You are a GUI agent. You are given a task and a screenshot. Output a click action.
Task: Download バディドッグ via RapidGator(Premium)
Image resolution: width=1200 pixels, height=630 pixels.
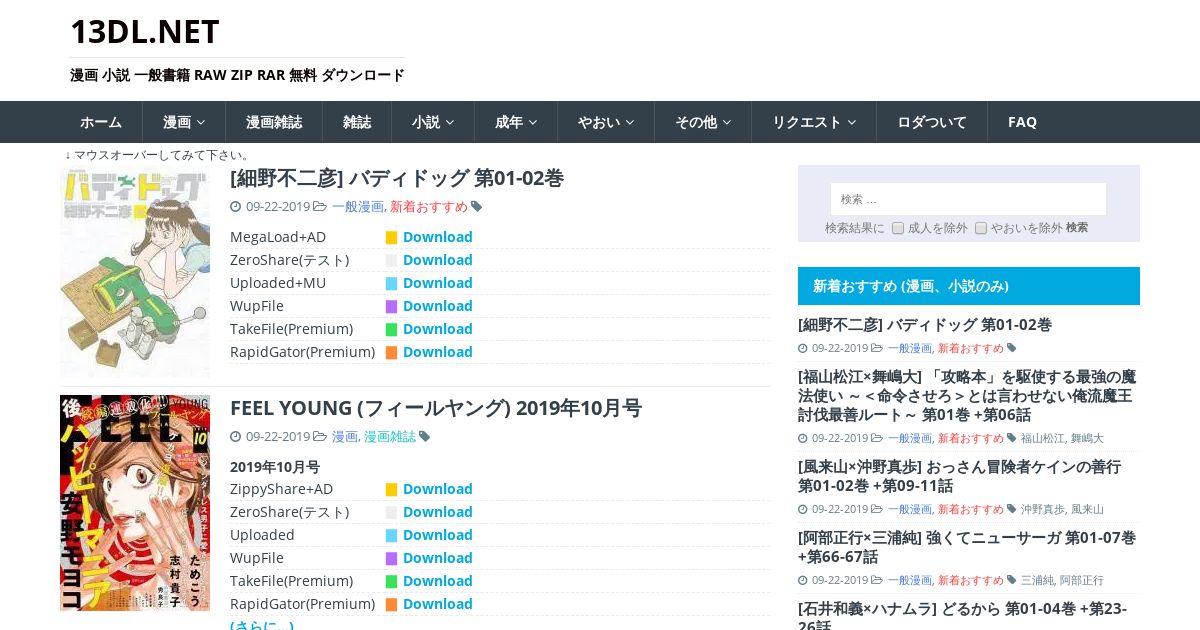pos(438,352)
